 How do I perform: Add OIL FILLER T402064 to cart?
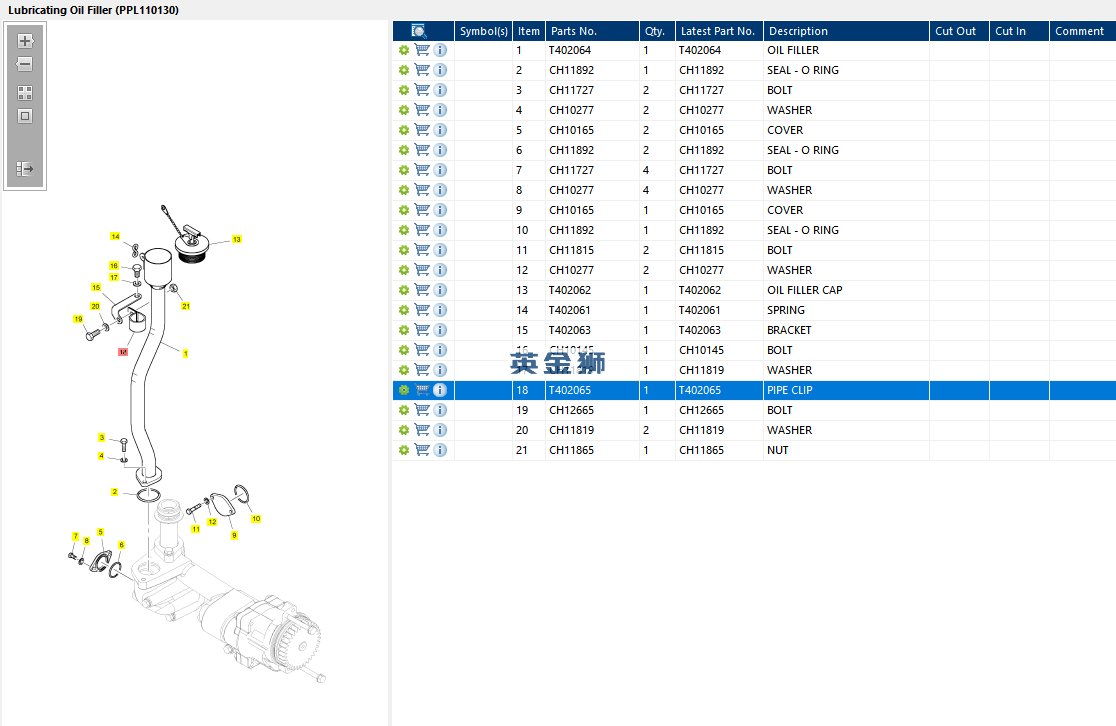point(422,50)
